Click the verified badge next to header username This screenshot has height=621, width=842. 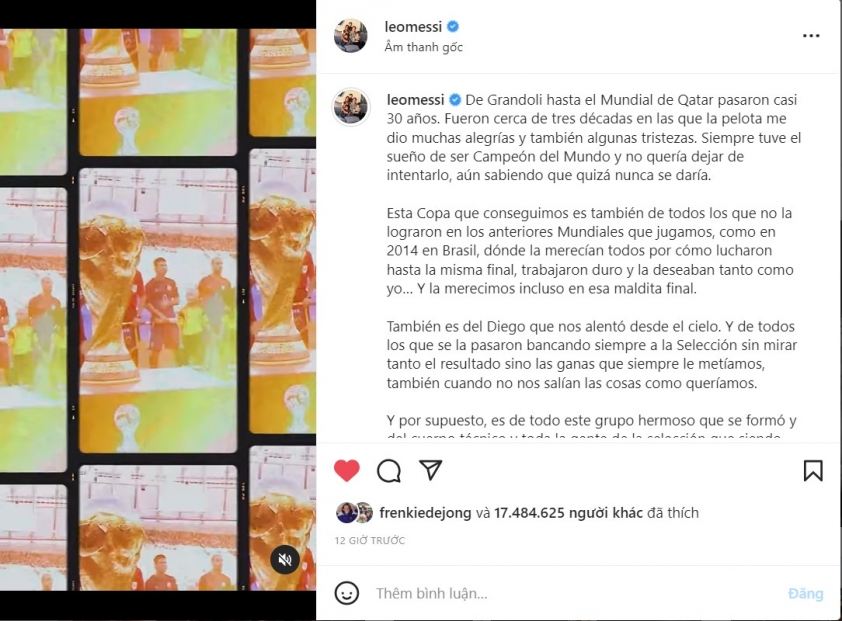[453, 26]
